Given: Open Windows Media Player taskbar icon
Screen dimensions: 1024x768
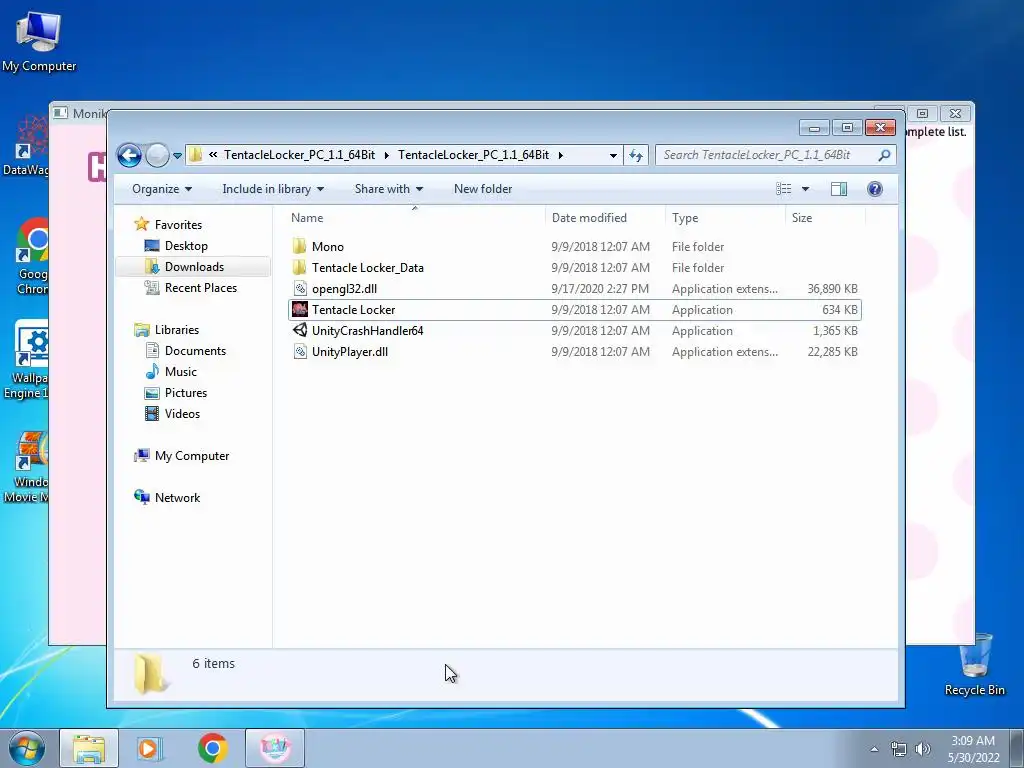Looking at the screenshot, I should 150,748.
